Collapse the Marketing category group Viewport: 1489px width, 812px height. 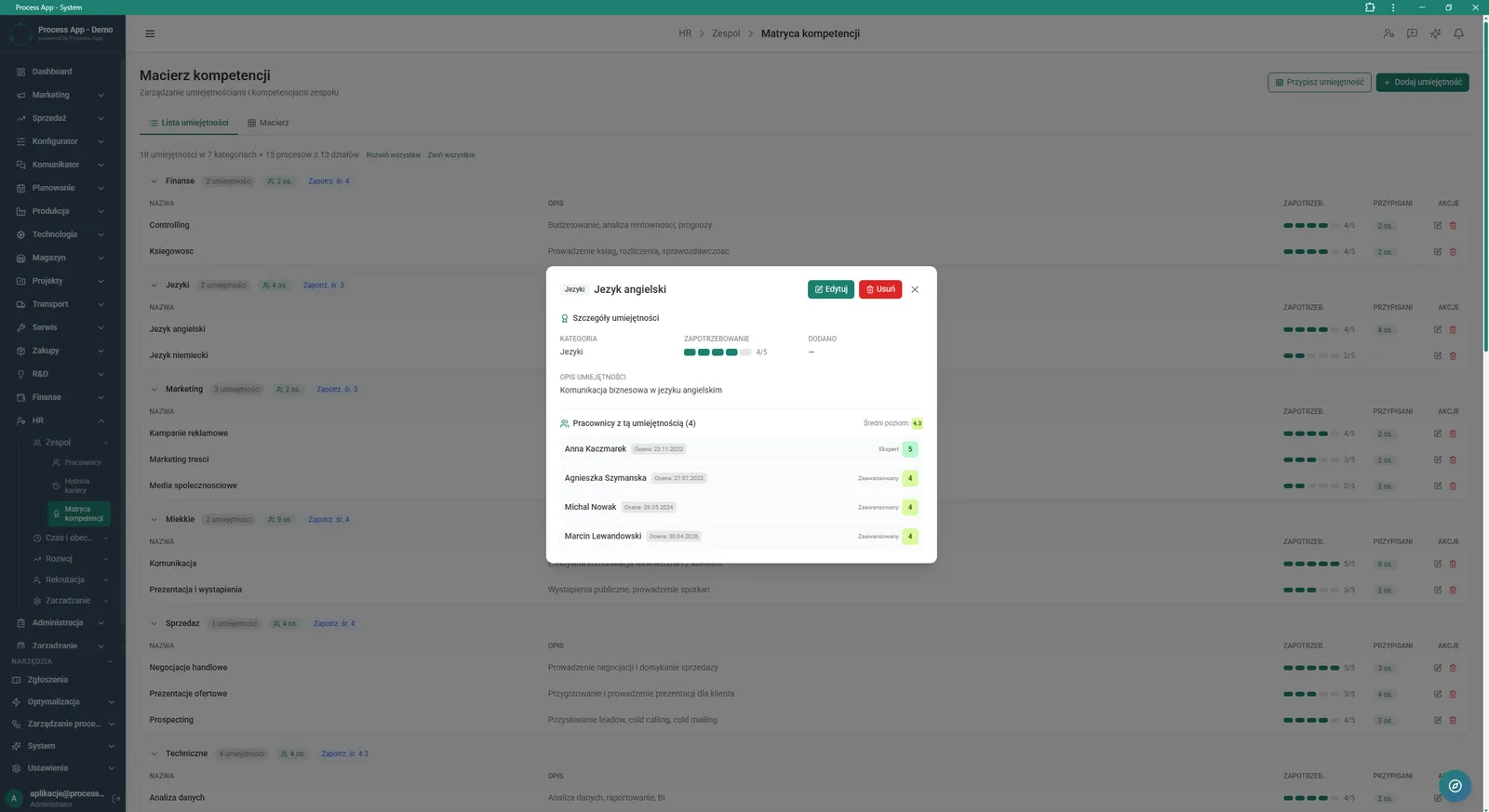154,390
